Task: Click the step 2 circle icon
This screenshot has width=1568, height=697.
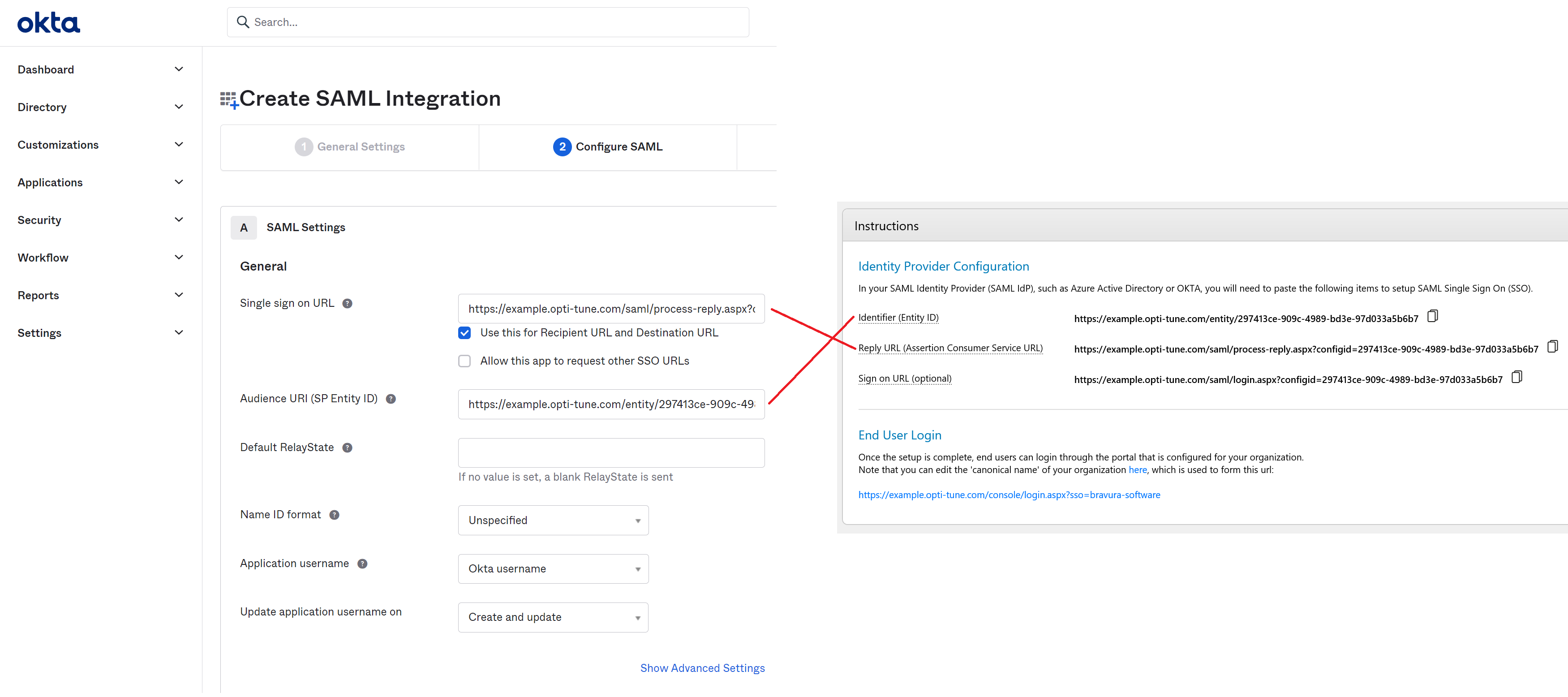Action: (x=562, y=147)
